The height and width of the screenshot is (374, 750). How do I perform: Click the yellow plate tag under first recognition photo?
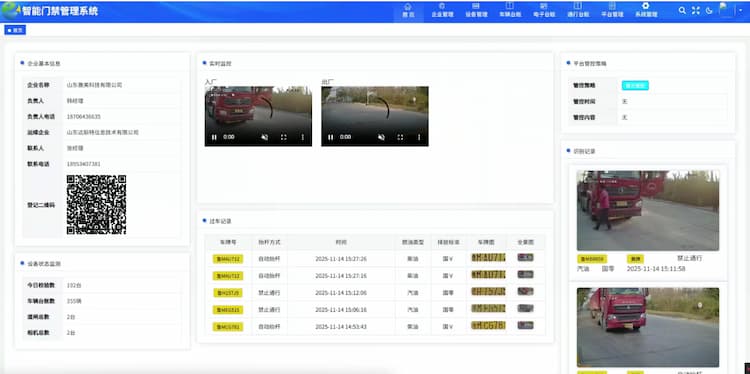[x=592, y=259]
